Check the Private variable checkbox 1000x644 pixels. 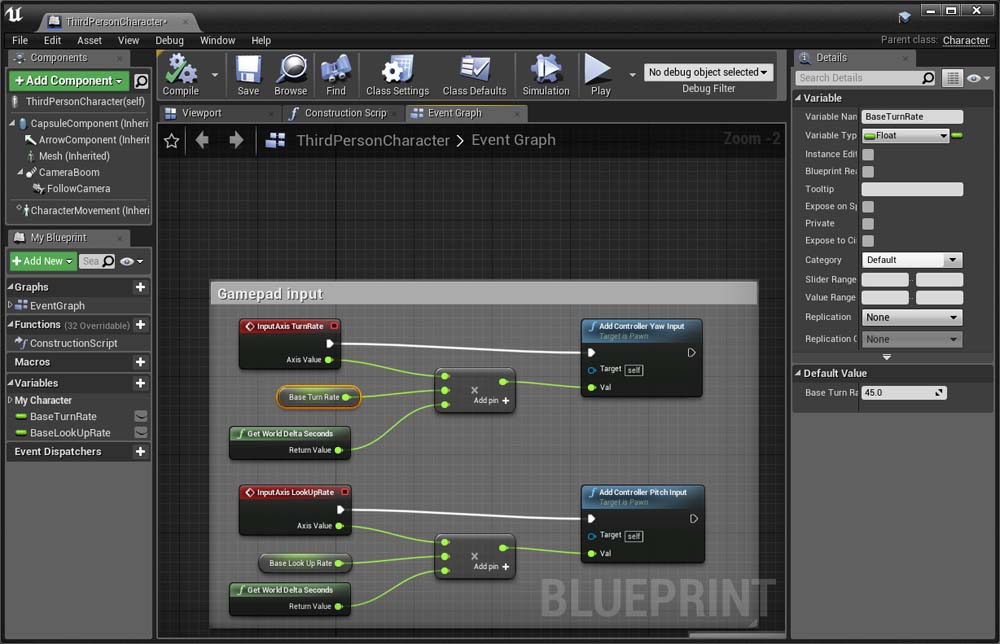(x=868, y=224)
